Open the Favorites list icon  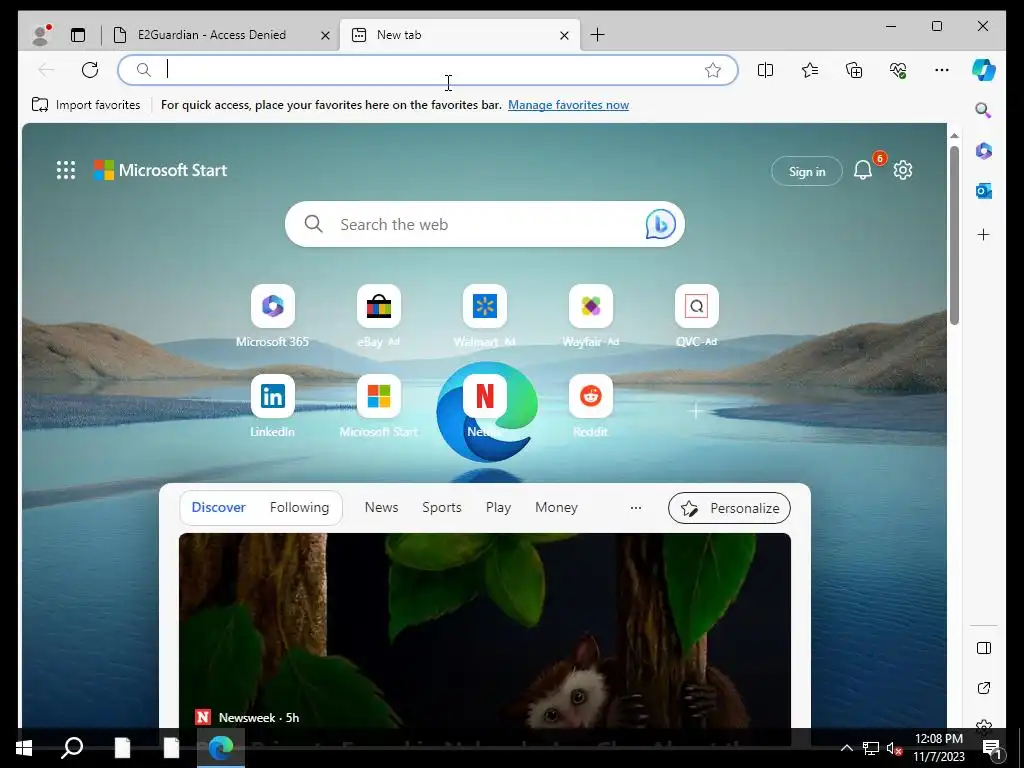click(810, 70)
